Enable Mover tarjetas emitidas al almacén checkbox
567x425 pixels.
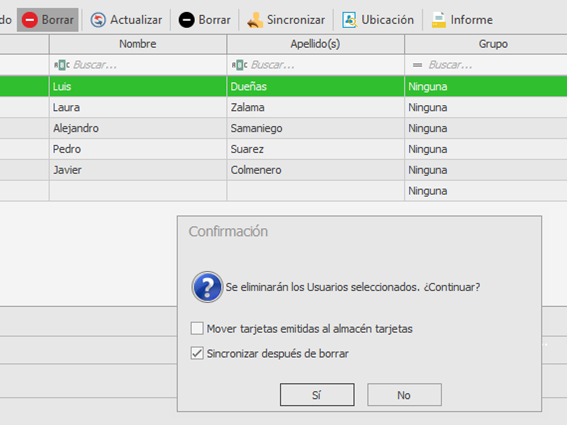pyautogui.click(x=197, y=328)
